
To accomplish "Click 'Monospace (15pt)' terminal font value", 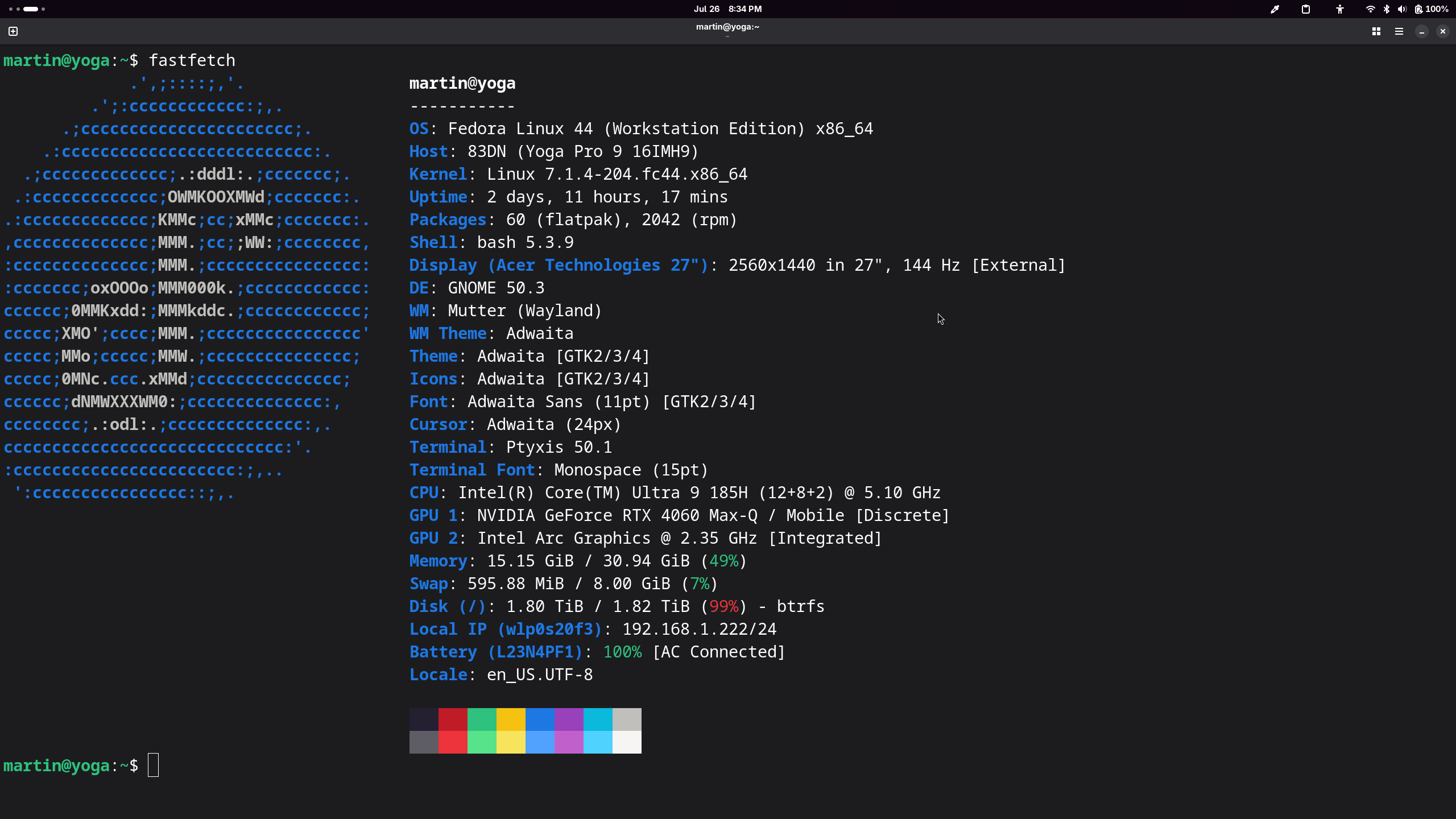I will [631, 470].
